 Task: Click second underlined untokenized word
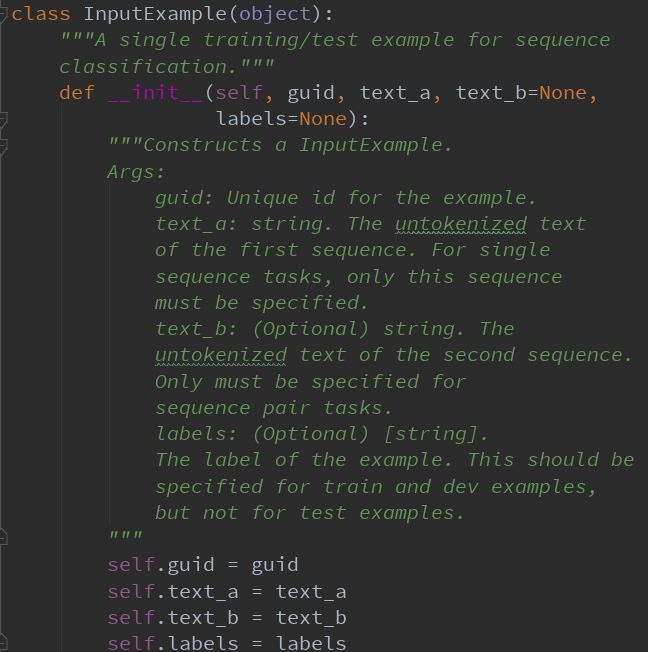pyautogui.click(x=221, y=356)
